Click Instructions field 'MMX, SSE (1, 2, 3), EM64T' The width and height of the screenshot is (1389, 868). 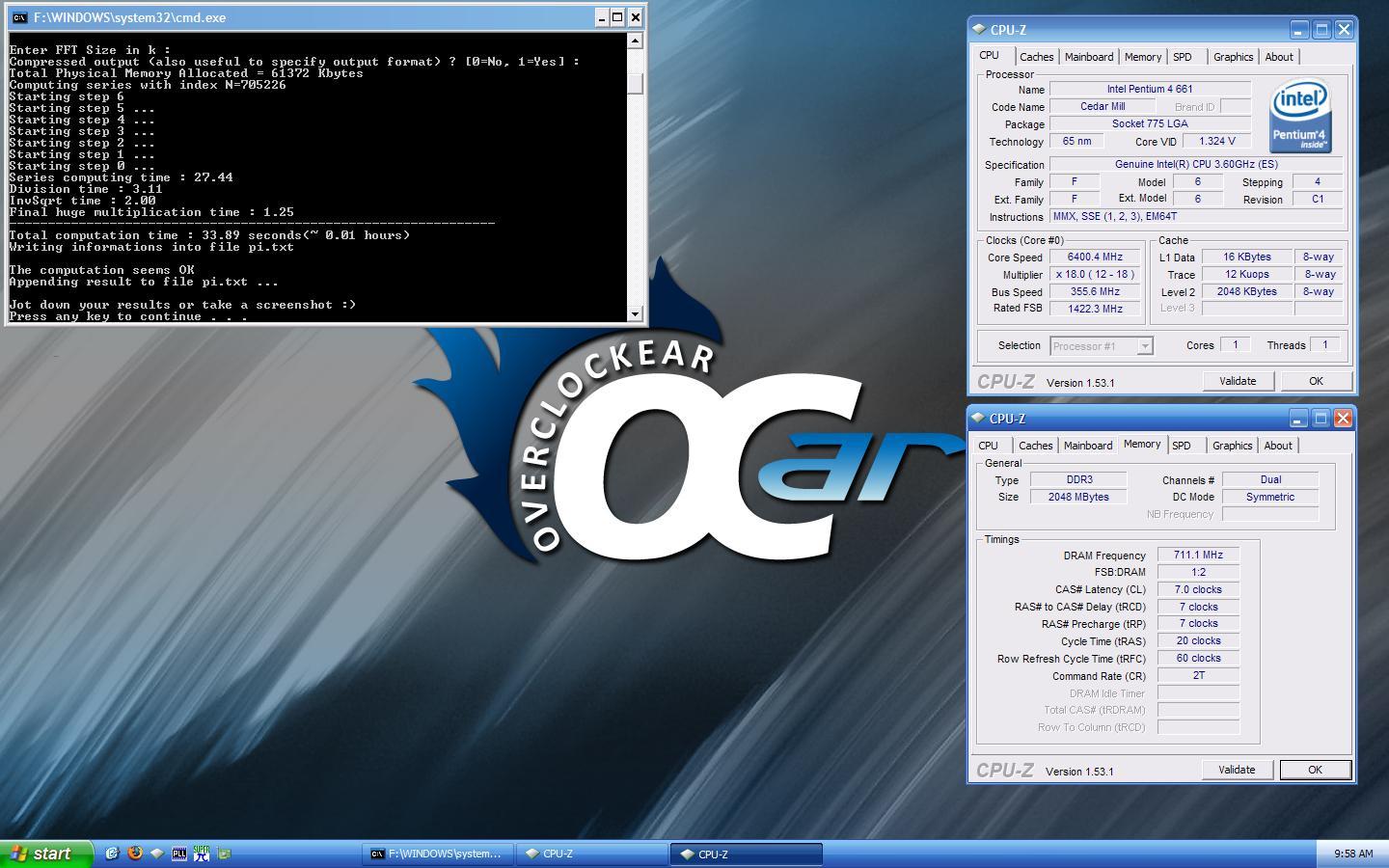tap(1196, 216)
